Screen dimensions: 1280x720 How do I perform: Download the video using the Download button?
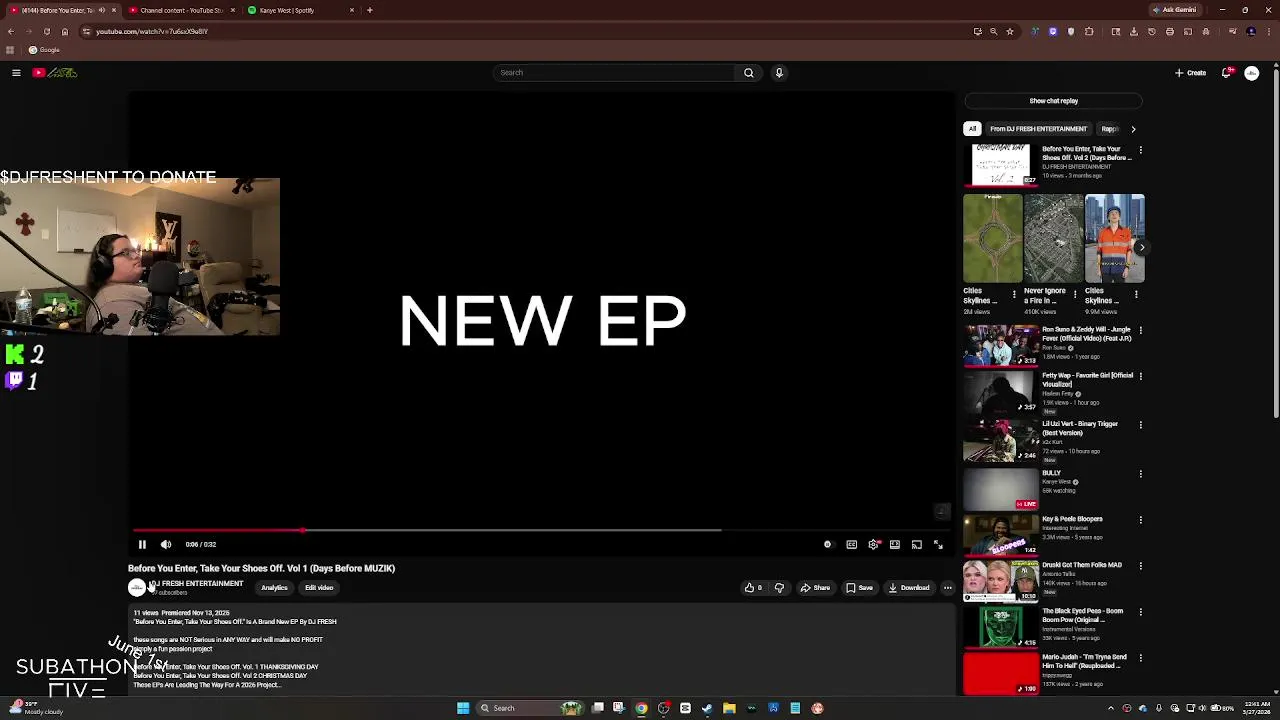coord(909,588)
